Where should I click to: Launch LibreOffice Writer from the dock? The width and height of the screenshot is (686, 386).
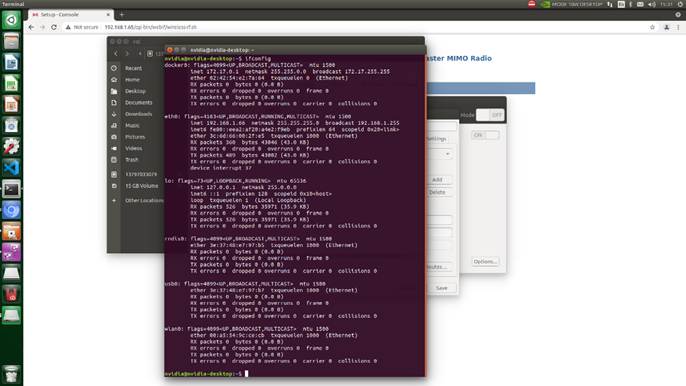[x=11, y=63]
